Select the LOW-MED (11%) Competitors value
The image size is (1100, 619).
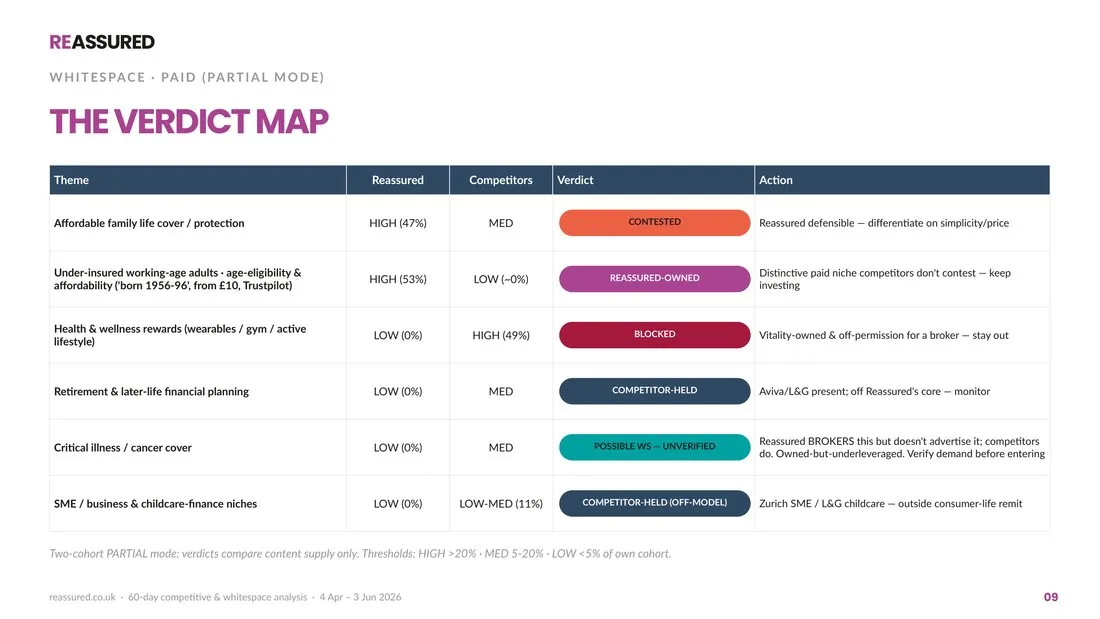[x=501, y=504]
